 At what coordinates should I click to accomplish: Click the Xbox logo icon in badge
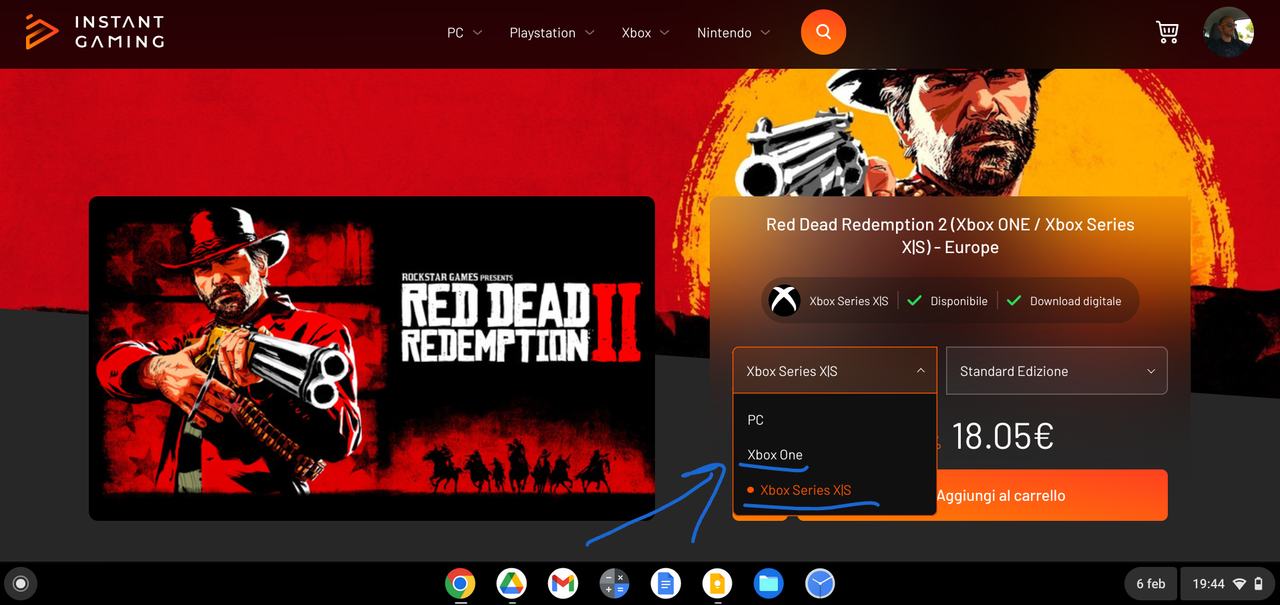pyautogui.click(x=784, y=300)
